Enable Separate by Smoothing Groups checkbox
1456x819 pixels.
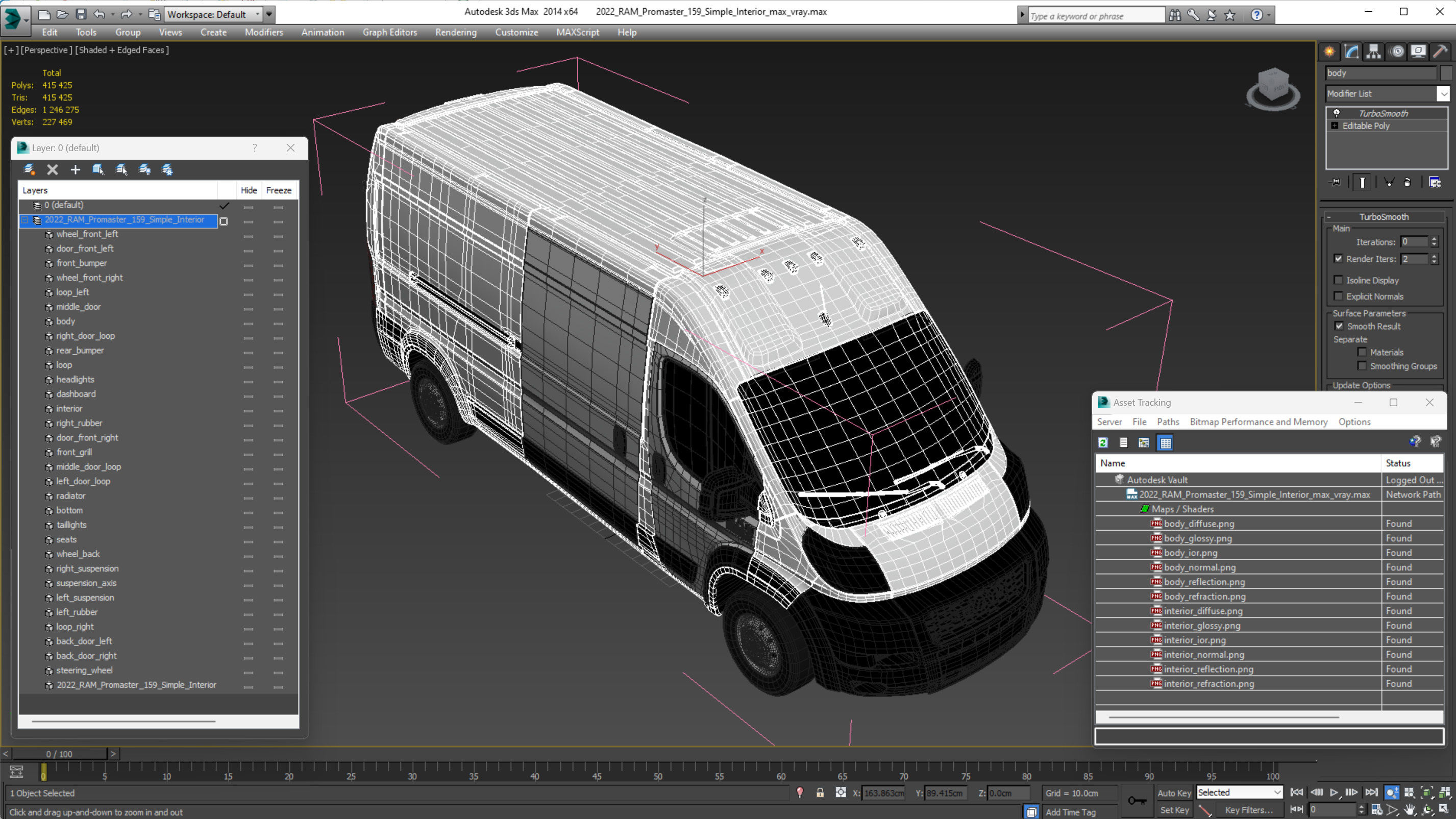point(1362,366)
